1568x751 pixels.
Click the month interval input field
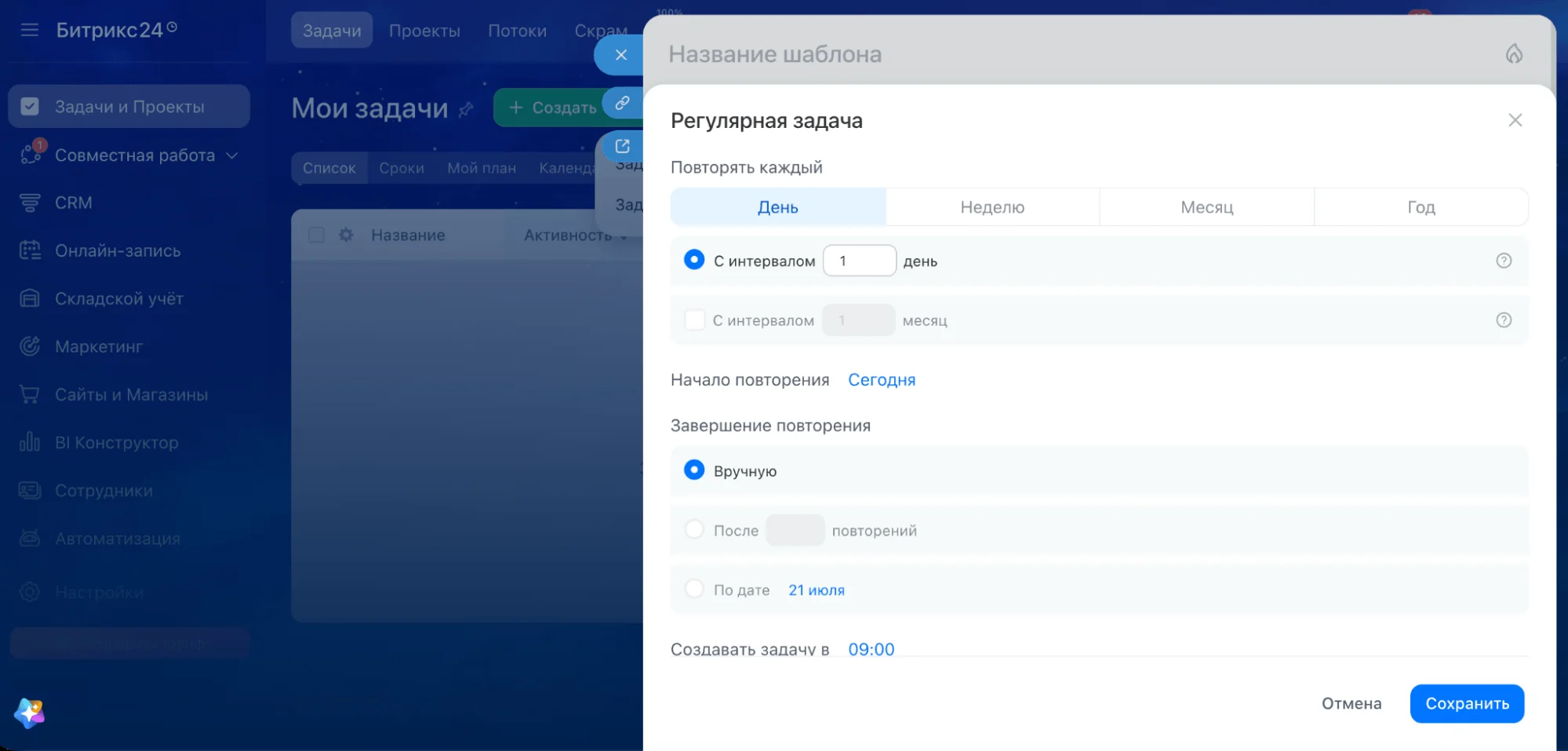(x=858, y=320)
